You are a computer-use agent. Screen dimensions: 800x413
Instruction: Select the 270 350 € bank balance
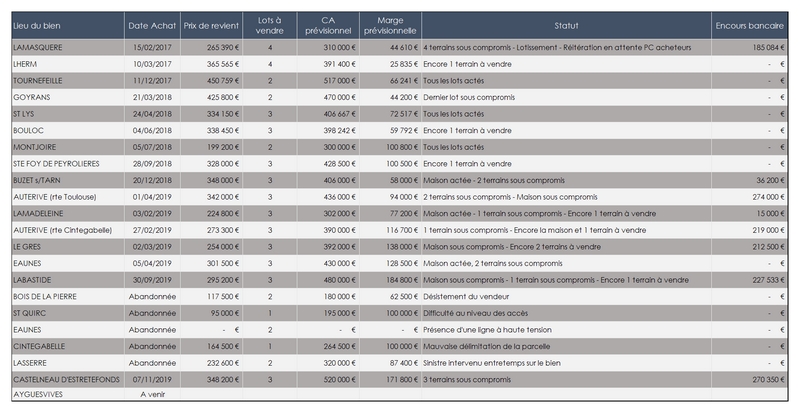point(749,379)
